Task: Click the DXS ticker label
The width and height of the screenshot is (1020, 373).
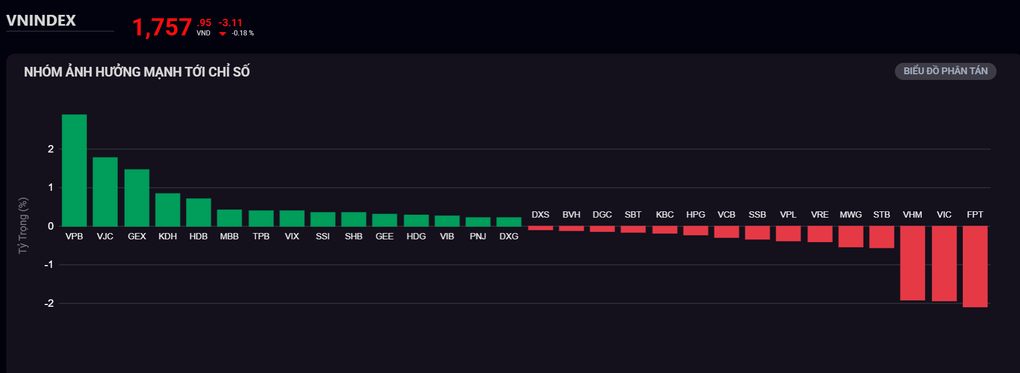Action: [x=540, y=214]
